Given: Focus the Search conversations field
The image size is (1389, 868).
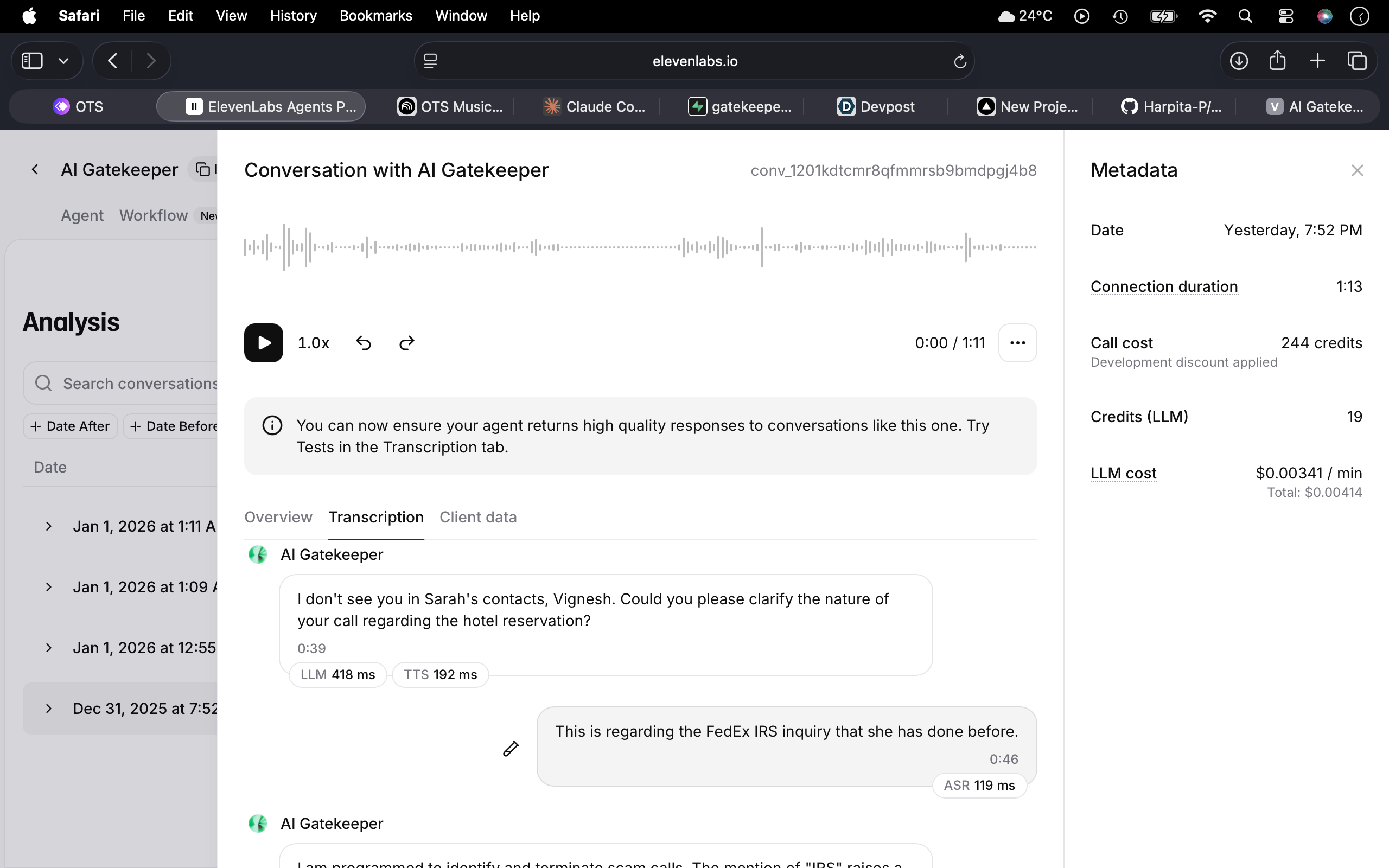Looking at the screenshot, I should 120,383.
